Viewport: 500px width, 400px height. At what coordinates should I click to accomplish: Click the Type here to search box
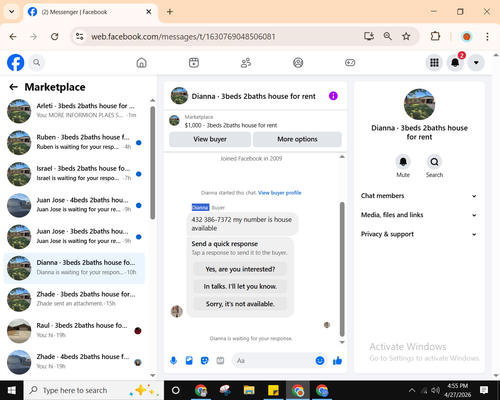(x=93, y=390)
